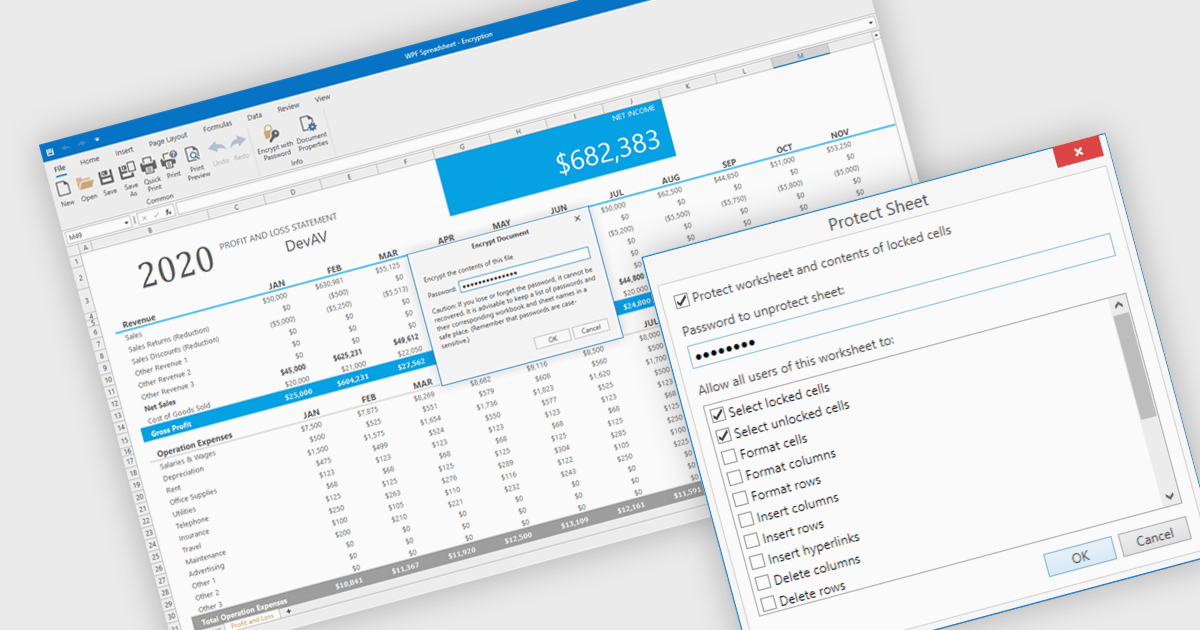Select the Quick Print icon
This screenshot has height=630, width=1200.
[x=149, y=166]
